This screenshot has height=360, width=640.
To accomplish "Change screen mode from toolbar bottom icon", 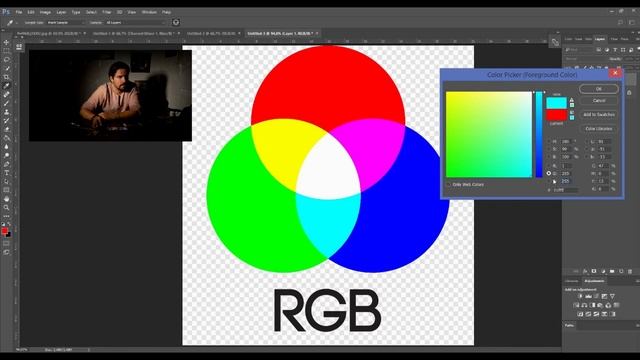I will tap(6, 252).
